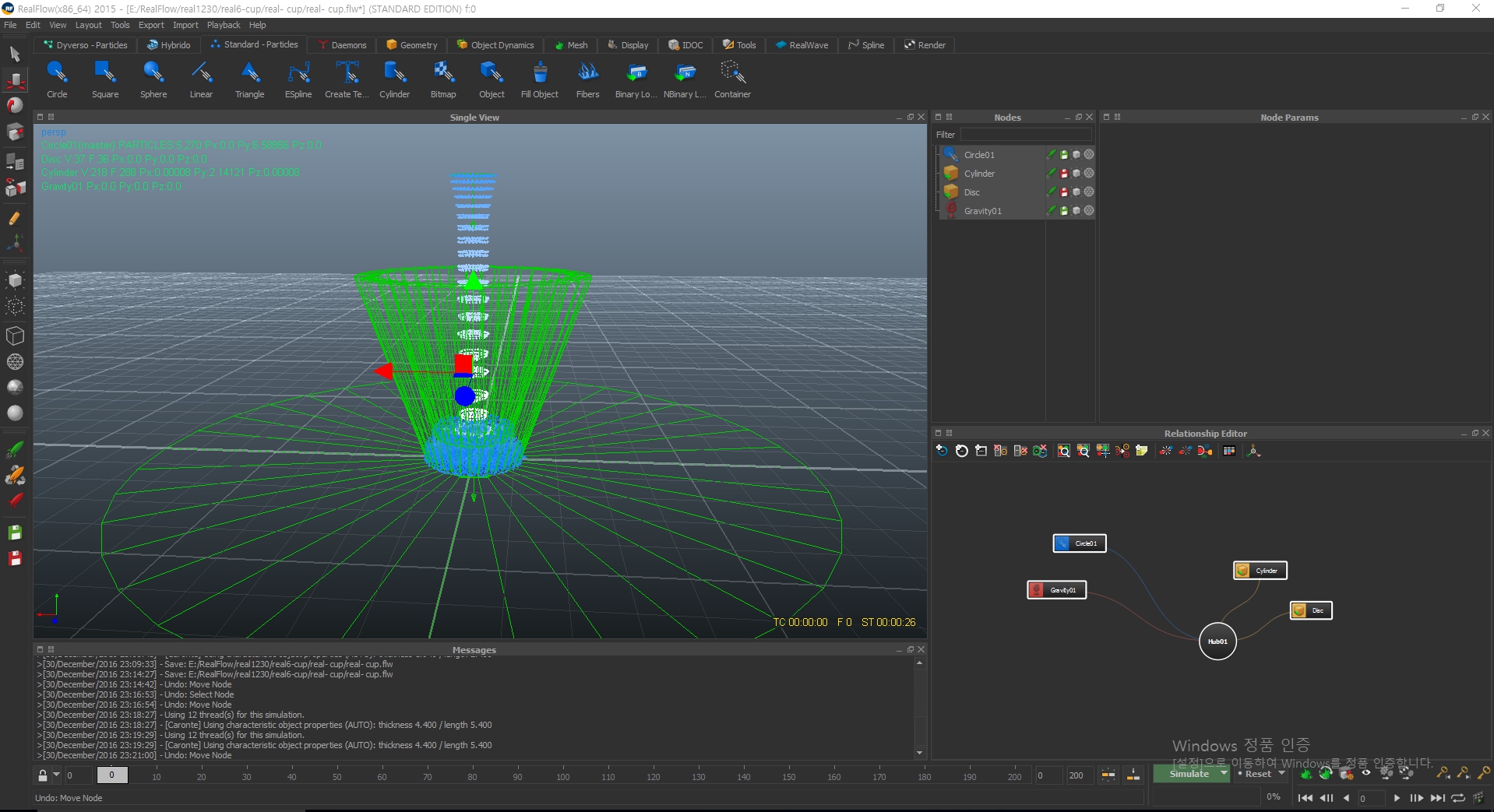Click the Simulate button
Image resolution: width=1494 pixels, height=812 pixels.
1189,774
